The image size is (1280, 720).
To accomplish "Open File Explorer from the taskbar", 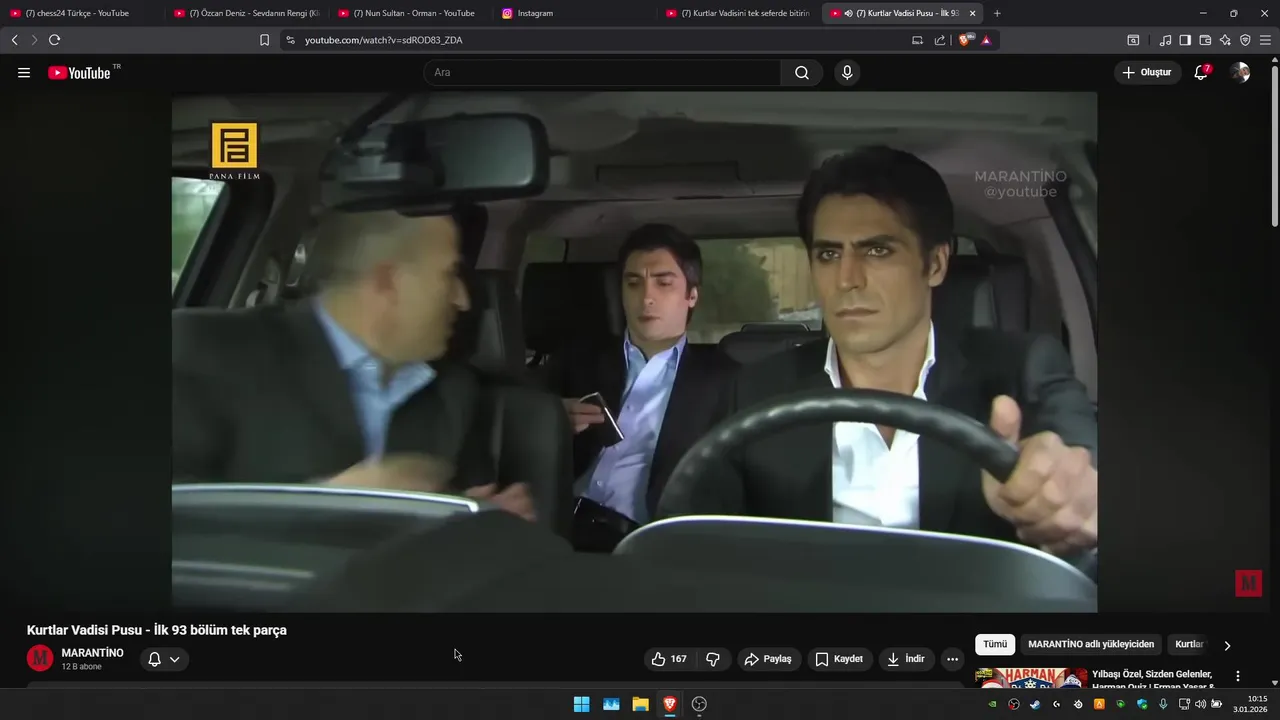I will click(x=640, y=704).
